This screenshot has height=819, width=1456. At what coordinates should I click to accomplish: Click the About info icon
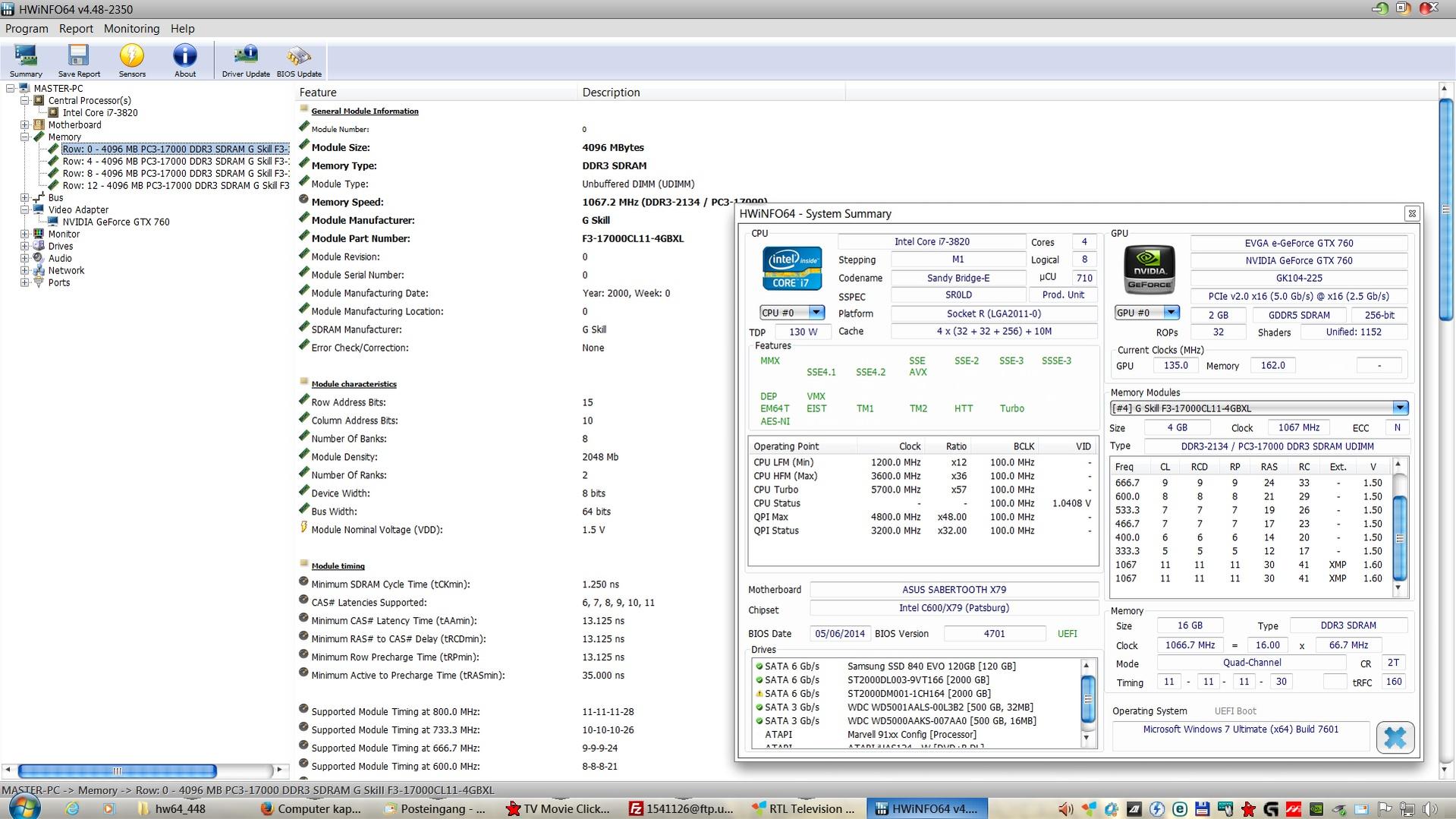point(185,59)
